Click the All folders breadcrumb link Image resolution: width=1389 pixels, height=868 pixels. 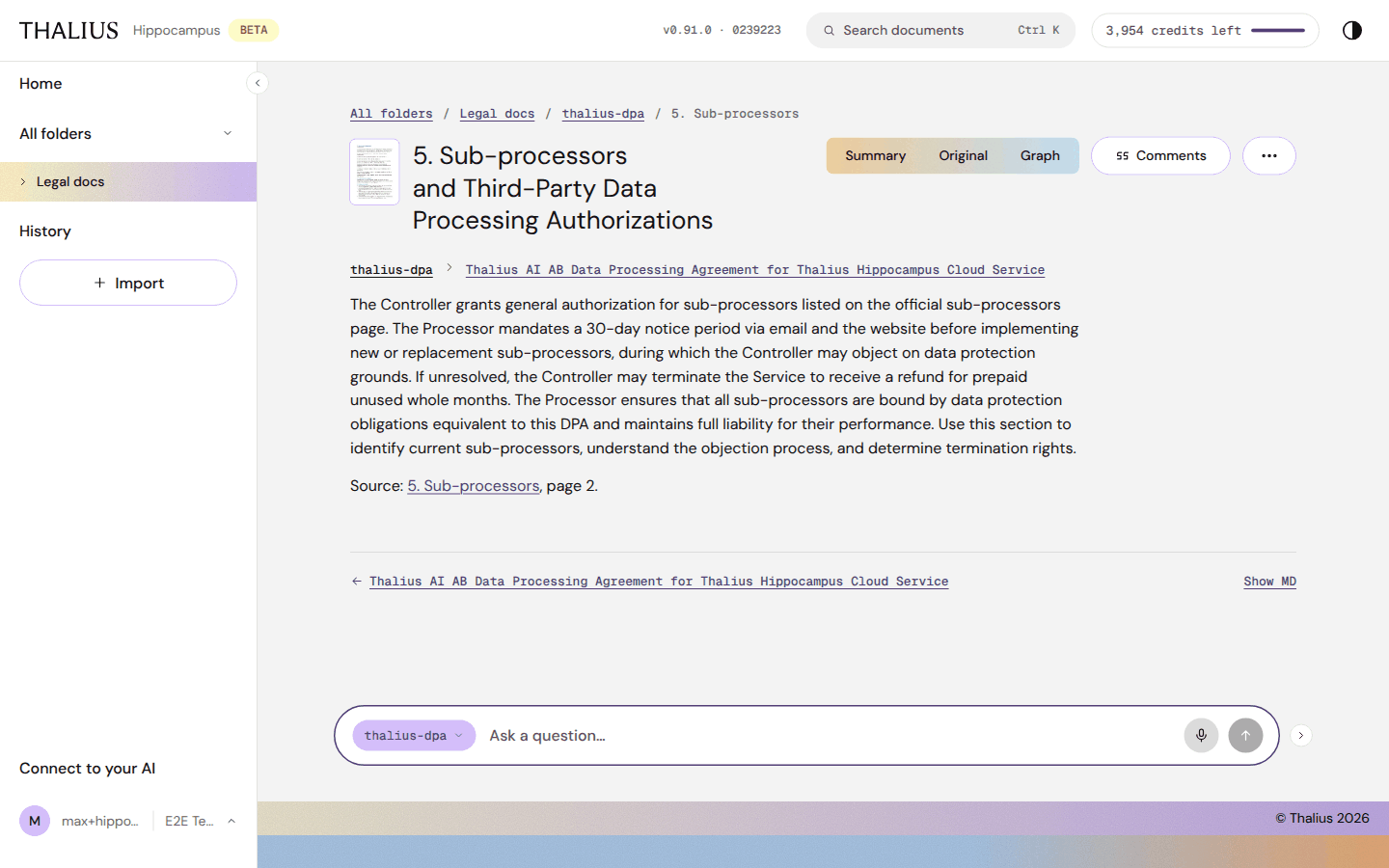tap(392, 114)
